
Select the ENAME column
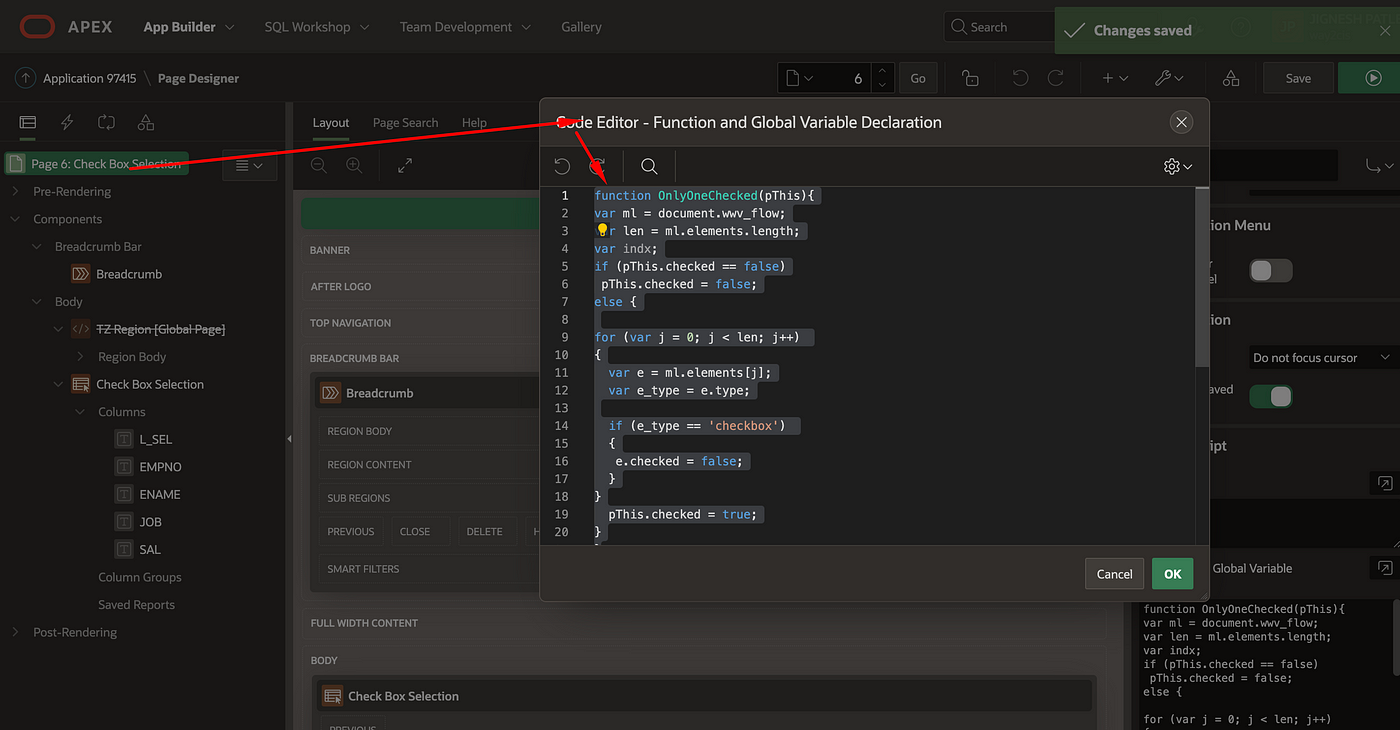(148, 494)
